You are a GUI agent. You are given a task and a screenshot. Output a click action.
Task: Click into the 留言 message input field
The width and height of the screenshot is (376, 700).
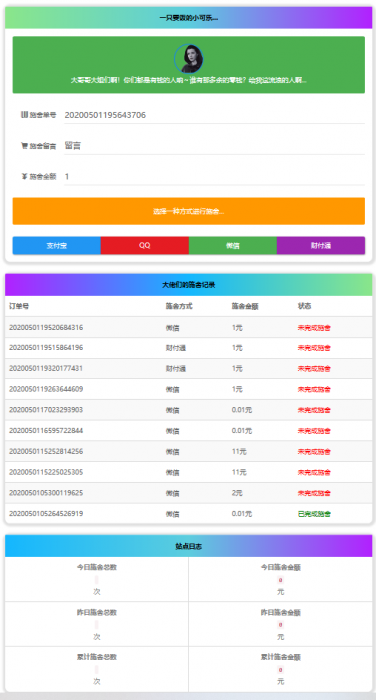point(214,146)
